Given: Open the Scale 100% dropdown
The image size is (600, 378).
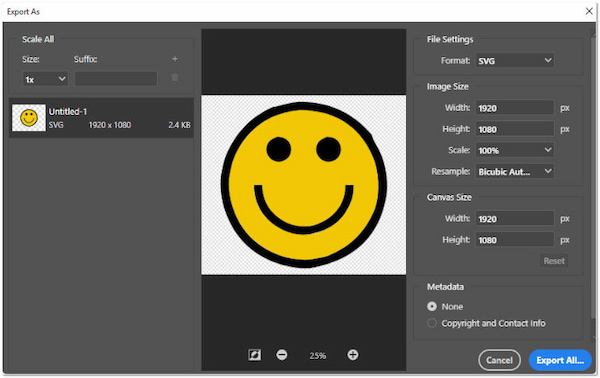Looking at the screenshot, I should pyautogui.click(x=514, y=150).
